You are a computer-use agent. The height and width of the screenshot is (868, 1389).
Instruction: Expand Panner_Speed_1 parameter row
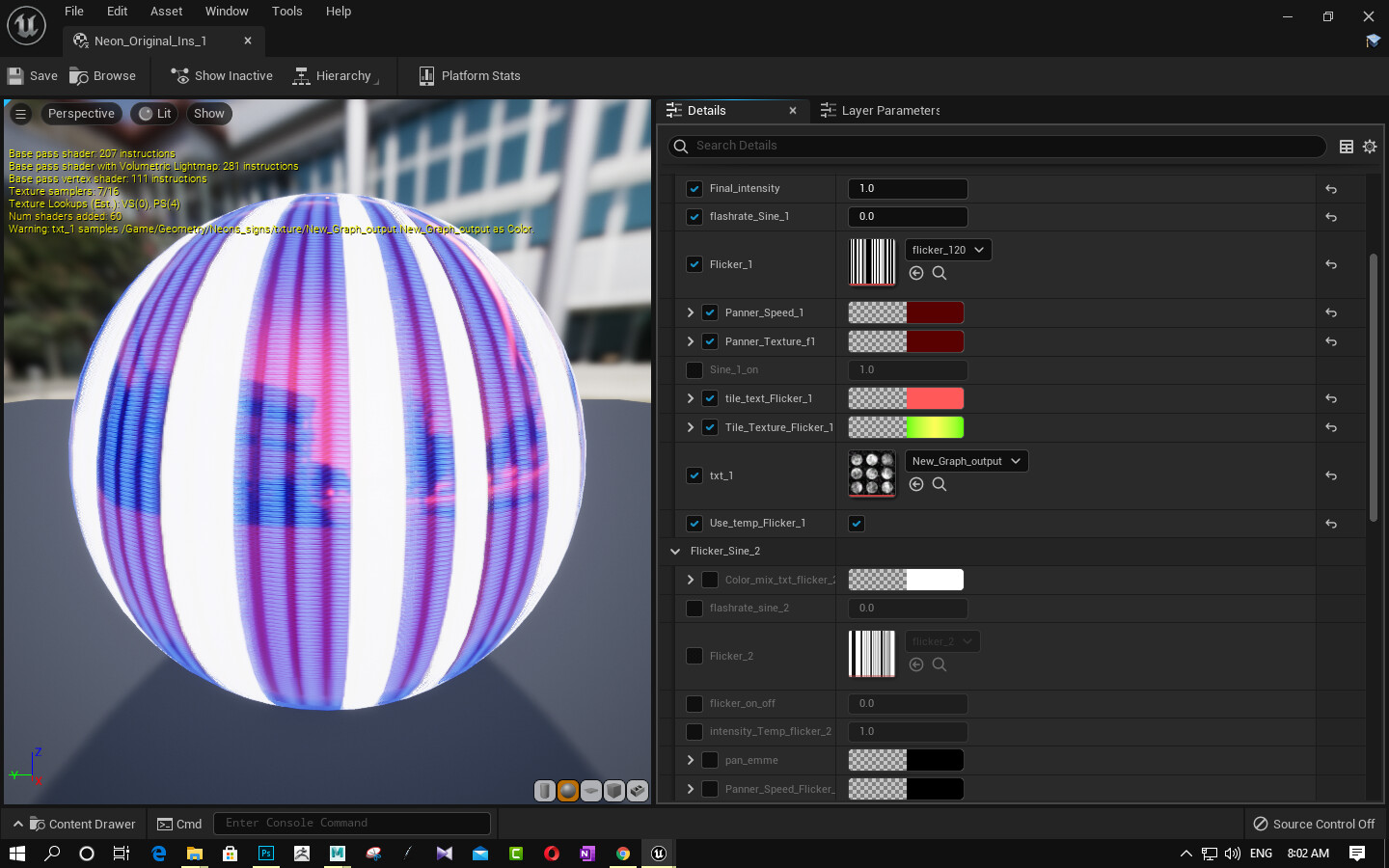coord(691,312)
